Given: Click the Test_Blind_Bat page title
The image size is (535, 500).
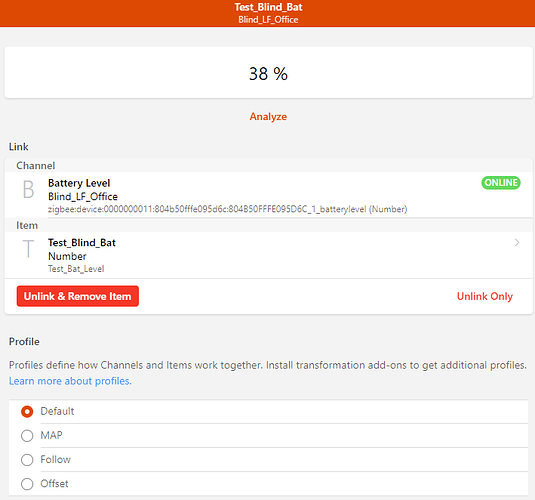Looking at the screenshot, I should pyautogui.click(x=268, y=7).
